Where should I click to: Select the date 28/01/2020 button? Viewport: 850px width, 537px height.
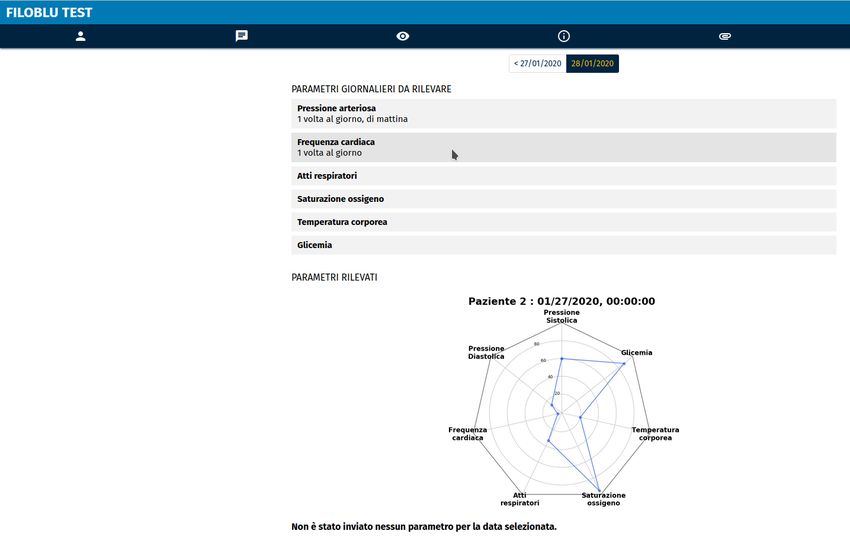tap(593, 63)
